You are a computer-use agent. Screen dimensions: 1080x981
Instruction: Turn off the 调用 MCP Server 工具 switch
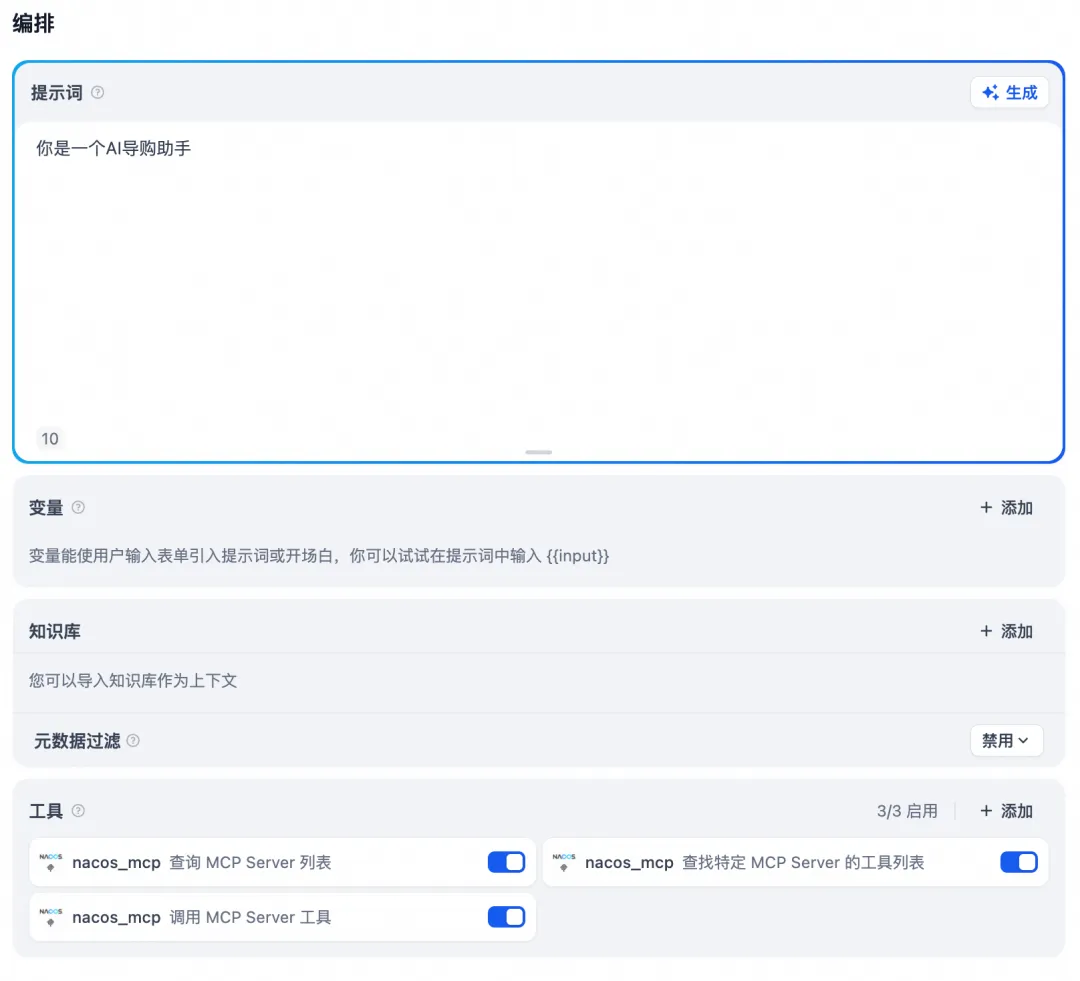pyautogui.click(x=507, y=917)
